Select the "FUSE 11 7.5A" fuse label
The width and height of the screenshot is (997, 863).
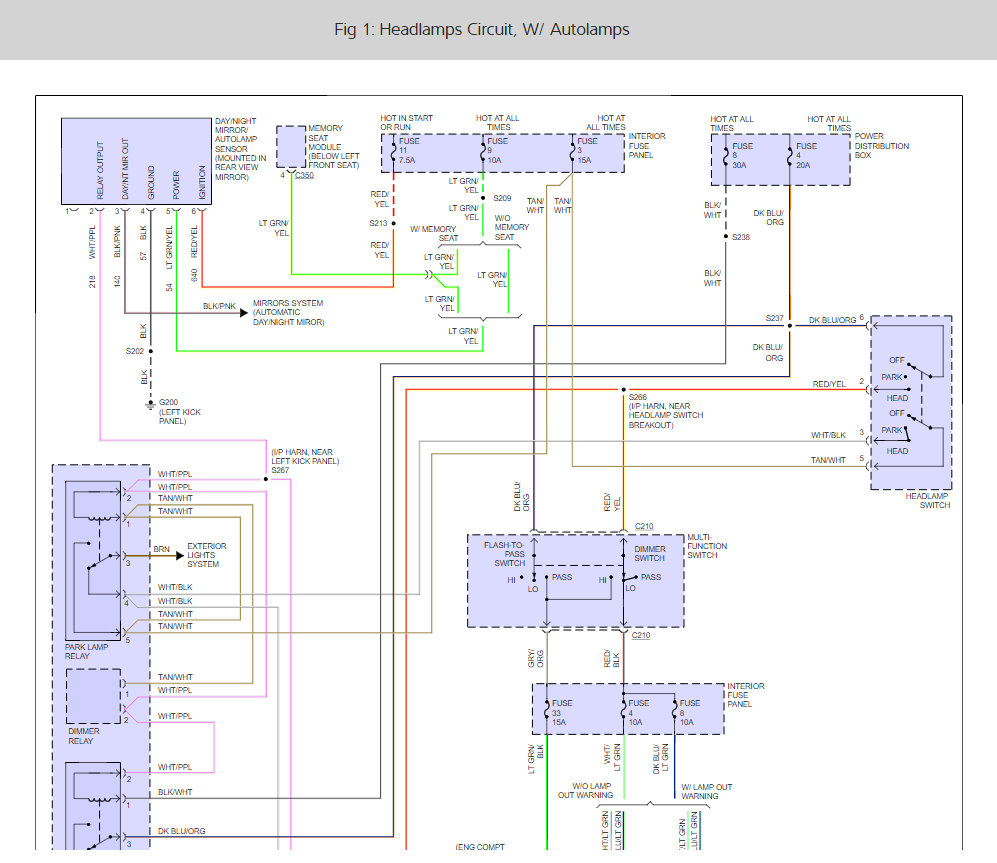[409, 151]
